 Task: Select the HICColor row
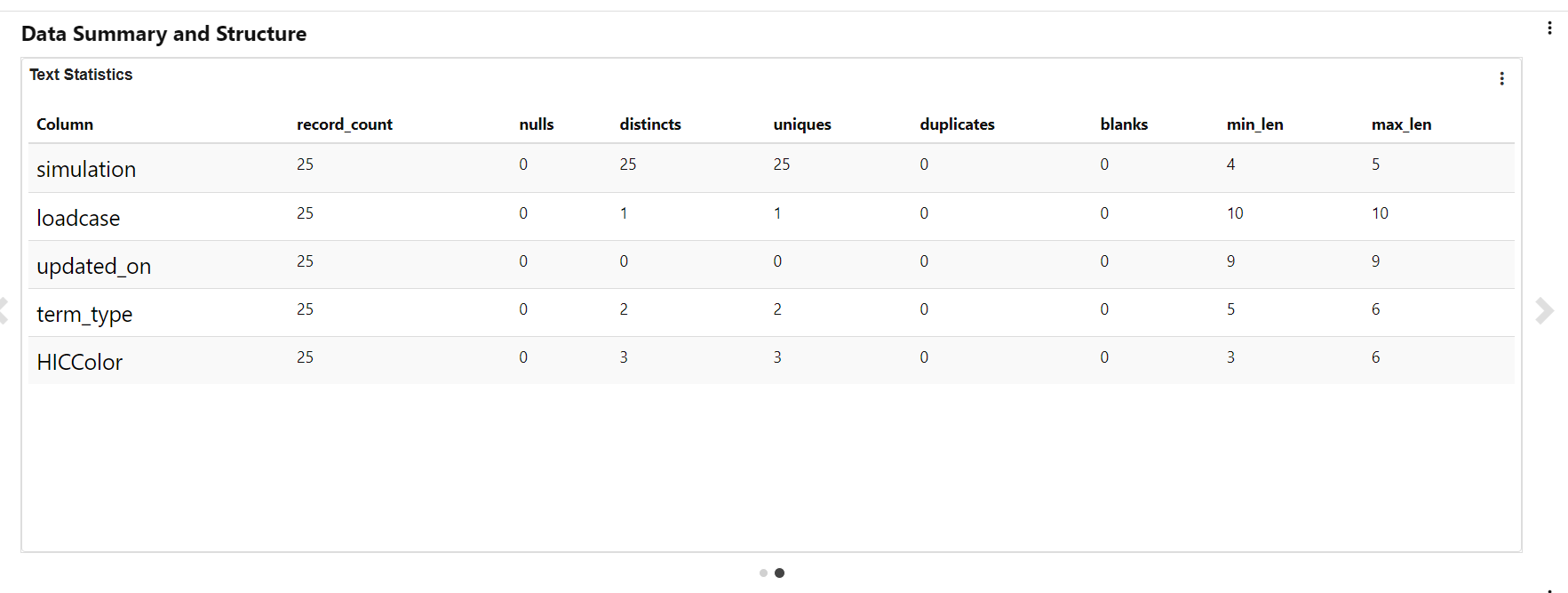pyautogui.click(x=771, y=360)
